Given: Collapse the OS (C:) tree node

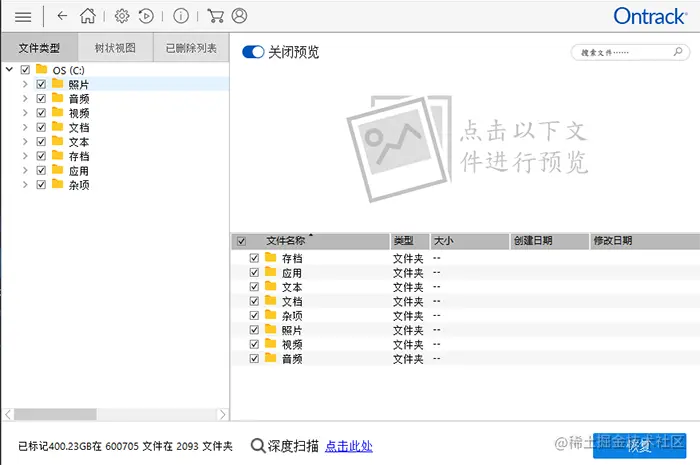Looking at the screenshot, I should coord(9,69).
